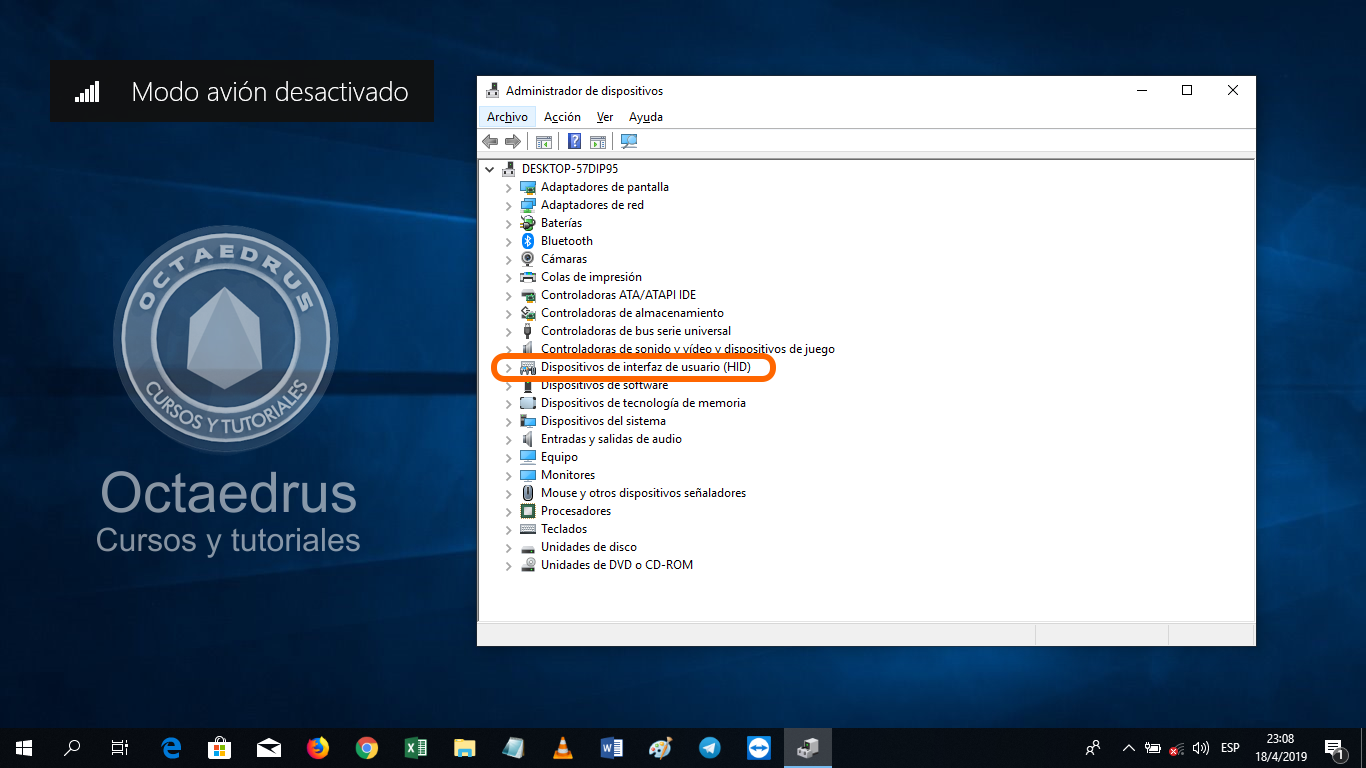Image resolution: width=1366 pixels, height=768 pixels.
Task: Open the Acción menu
Action: (x=562, y=117)
